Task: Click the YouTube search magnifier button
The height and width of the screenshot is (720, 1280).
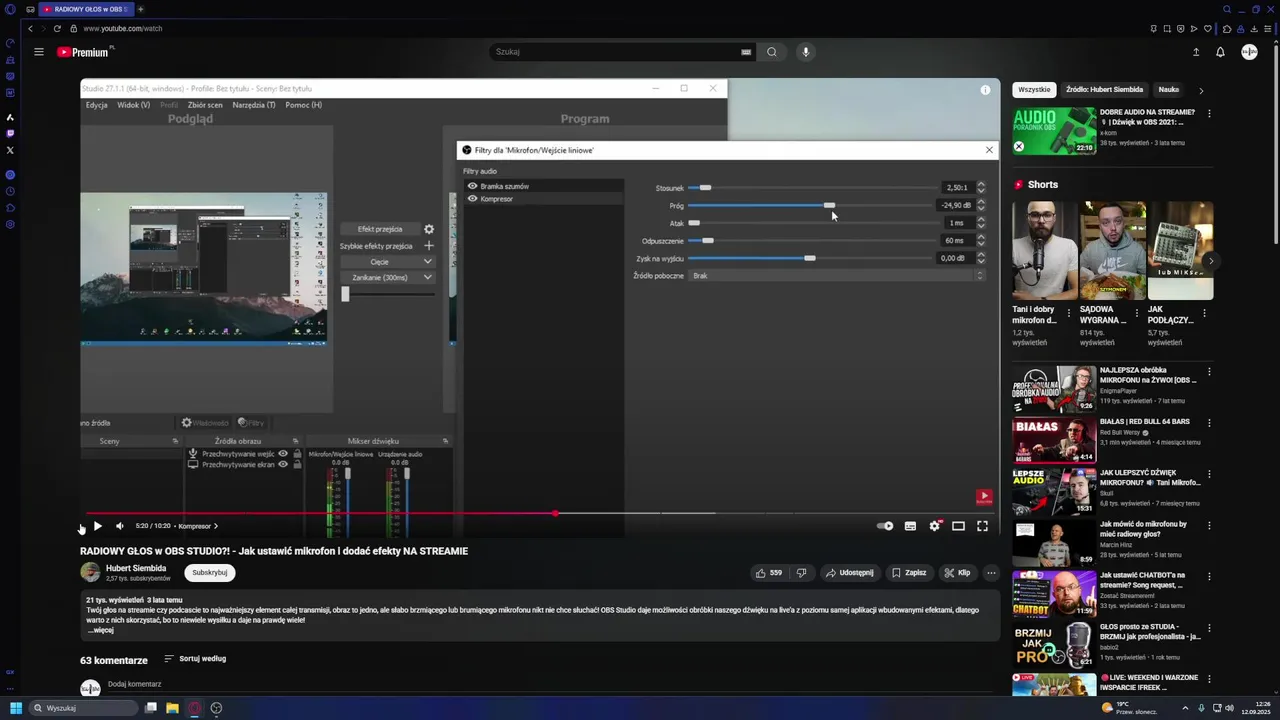Action: (772, 52)
